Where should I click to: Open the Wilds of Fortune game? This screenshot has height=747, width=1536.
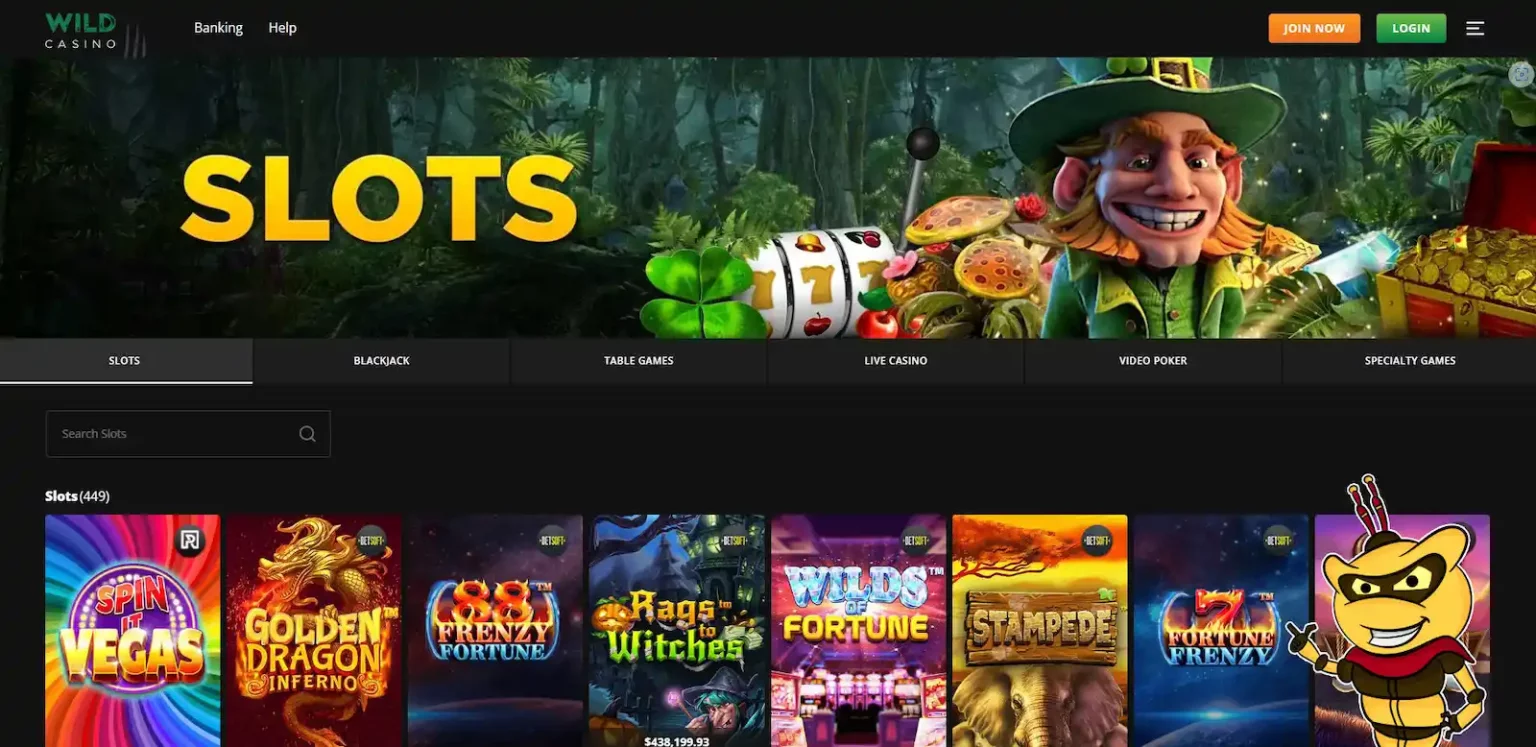click(858, 631)
